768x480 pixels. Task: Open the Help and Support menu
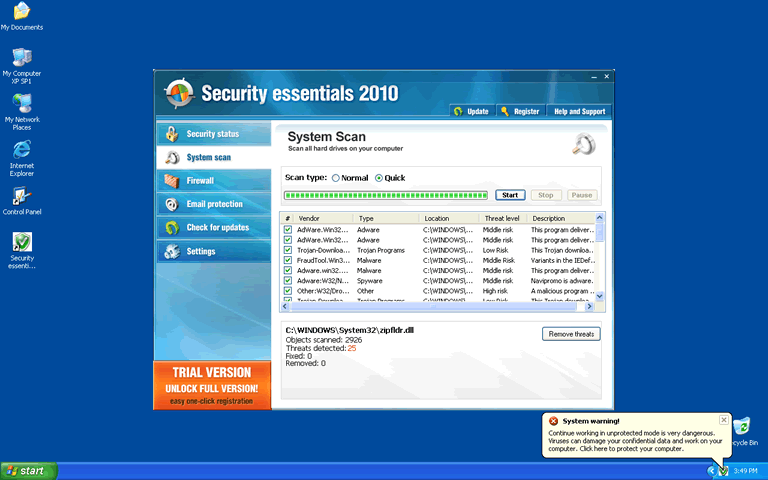tap(579, 112)
